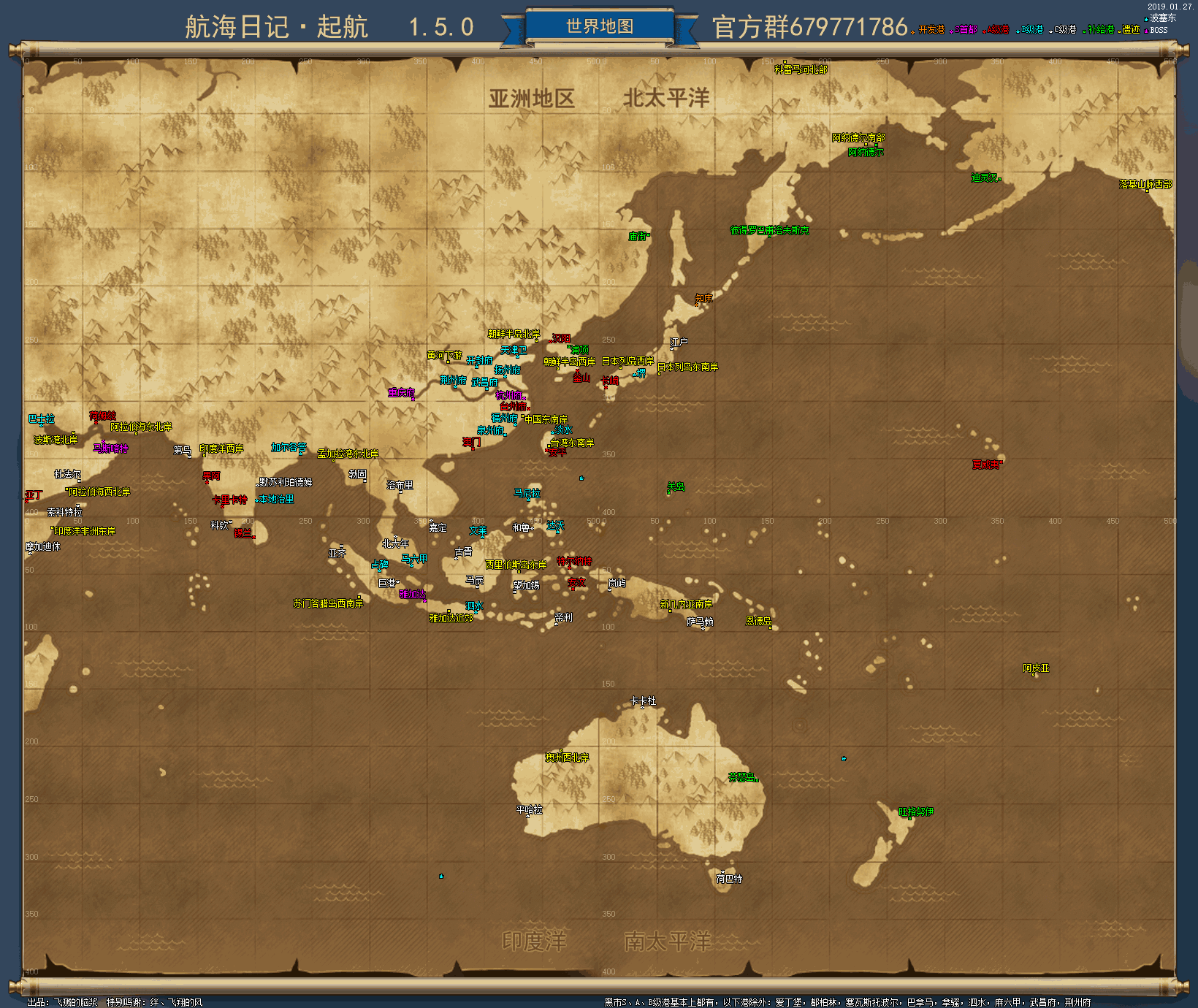The width and height of the screenshot is (1198, 1008).
Task: Select the yellow 遗迹 legend entry
Action: click(1129, 30)
